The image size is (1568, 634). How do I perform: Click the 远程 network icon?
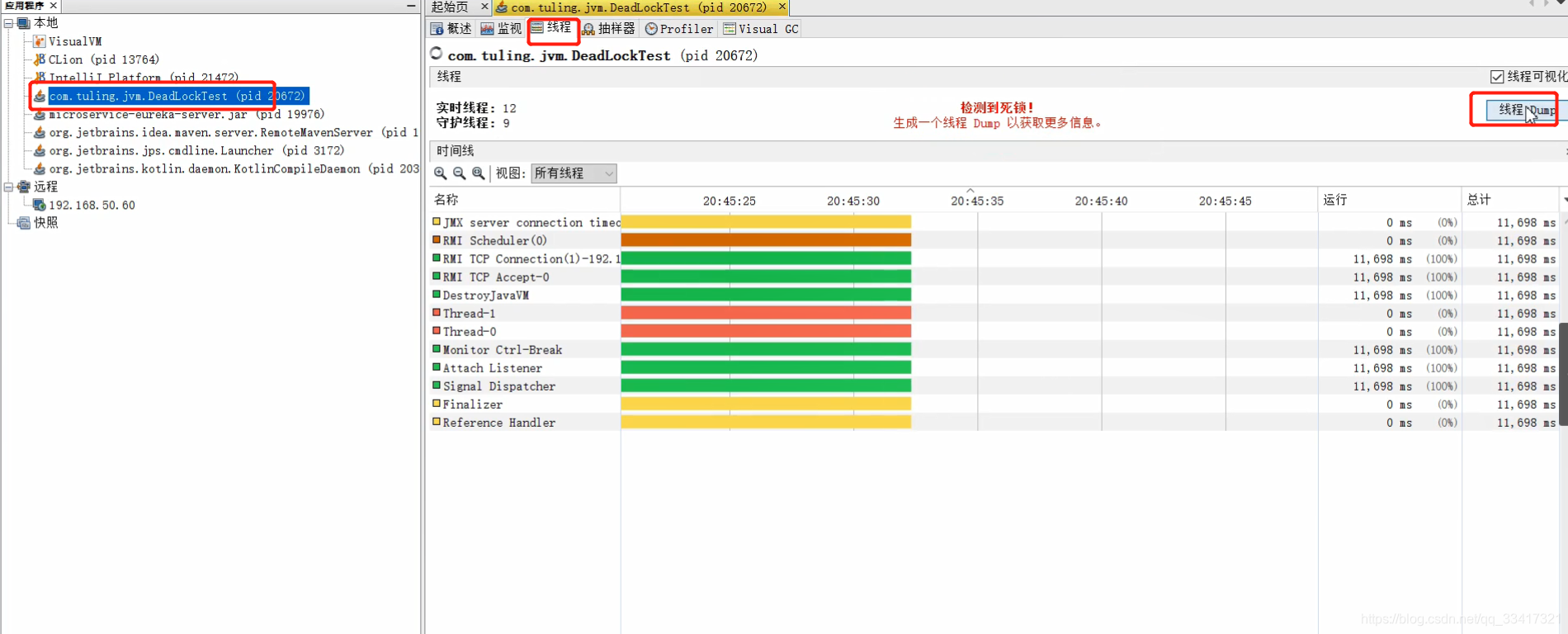(24, 187)
